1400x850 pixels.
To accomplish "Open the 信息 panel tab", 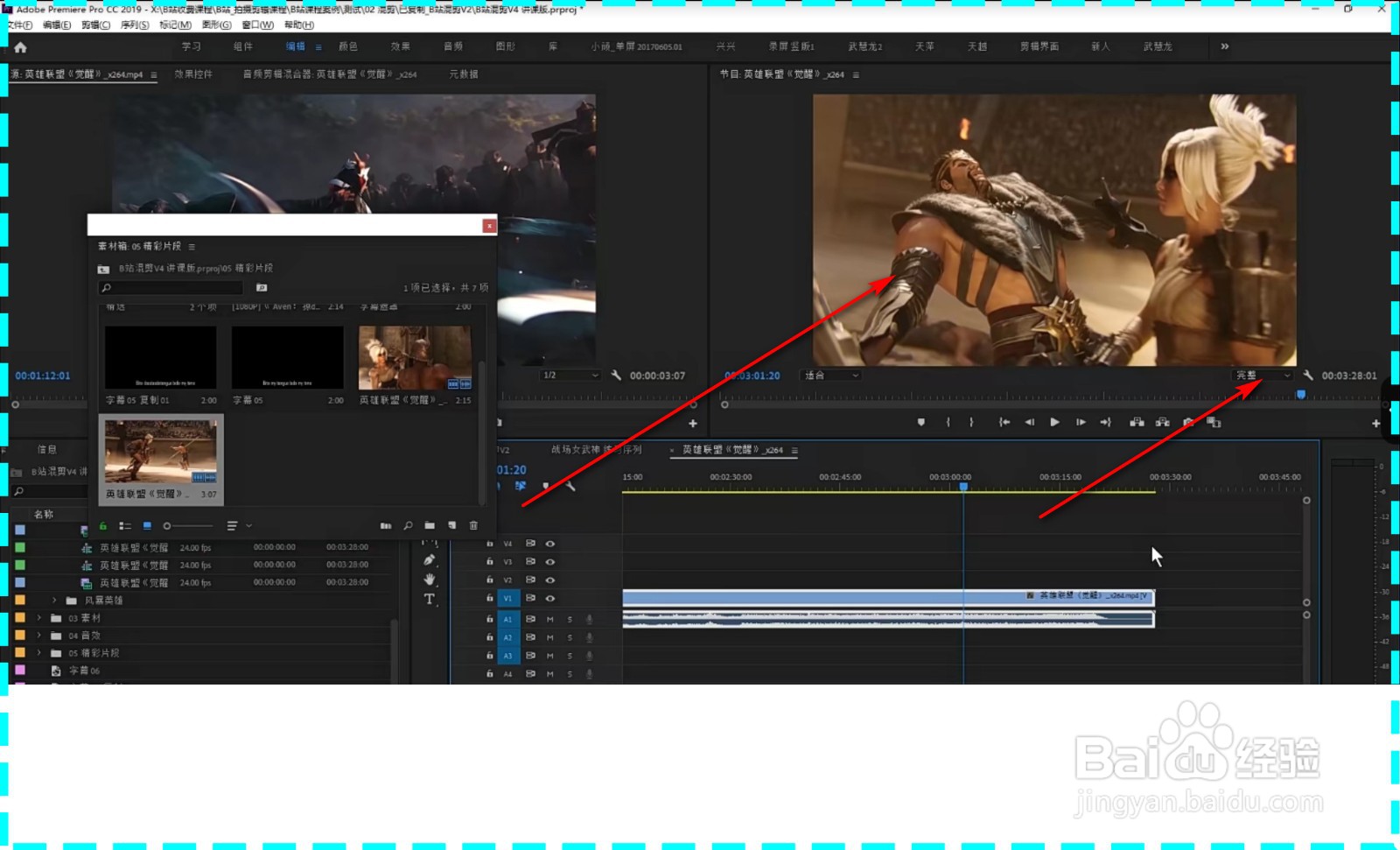I will pos(47,449).
